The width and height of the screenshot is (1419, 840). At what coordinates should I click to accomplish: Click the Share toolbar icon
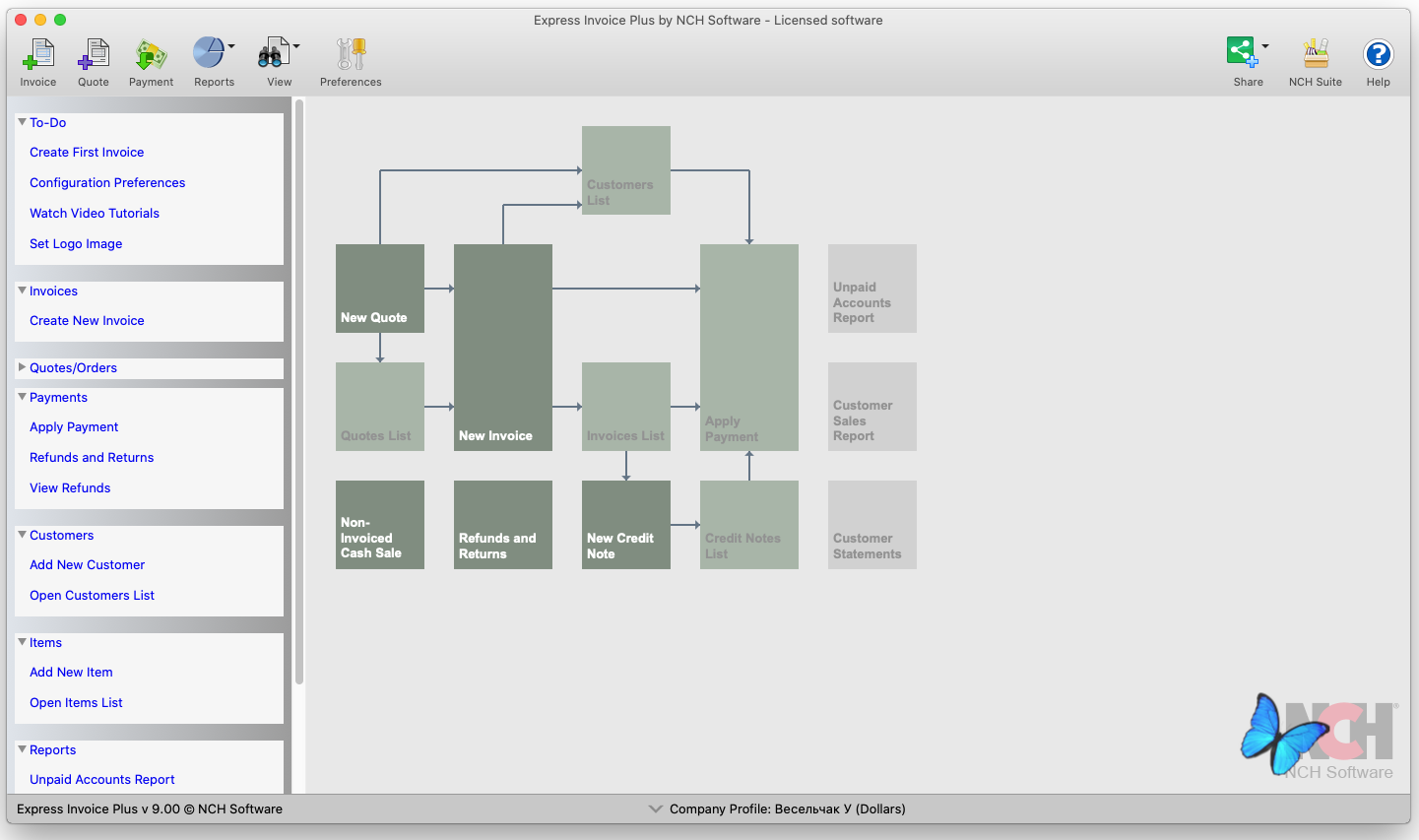pyautogui.click(x=1243, y=51)
